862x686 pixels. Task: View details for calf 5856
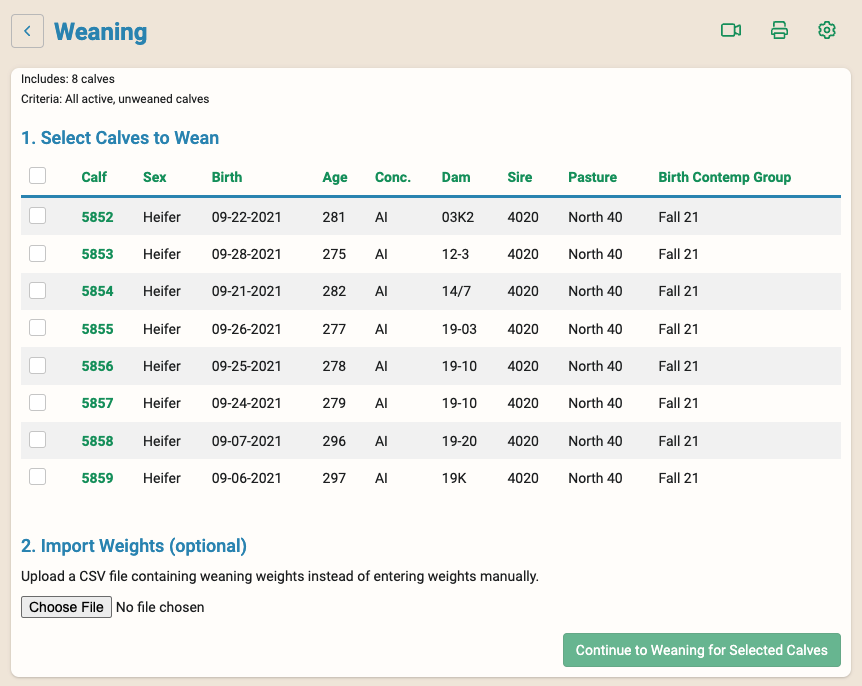coord(96,366)
